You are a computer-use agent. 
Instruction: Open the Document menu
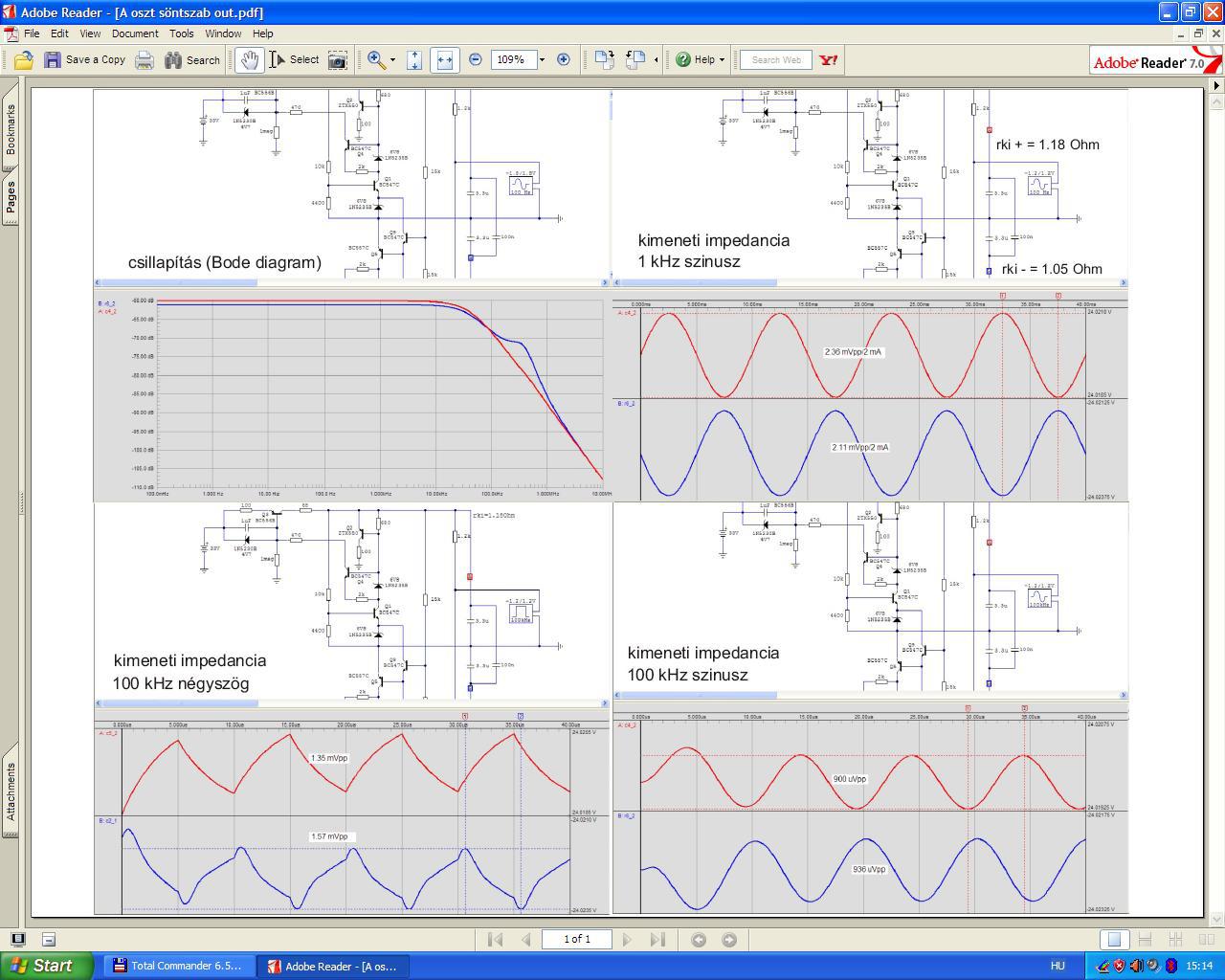click(135, 33)
